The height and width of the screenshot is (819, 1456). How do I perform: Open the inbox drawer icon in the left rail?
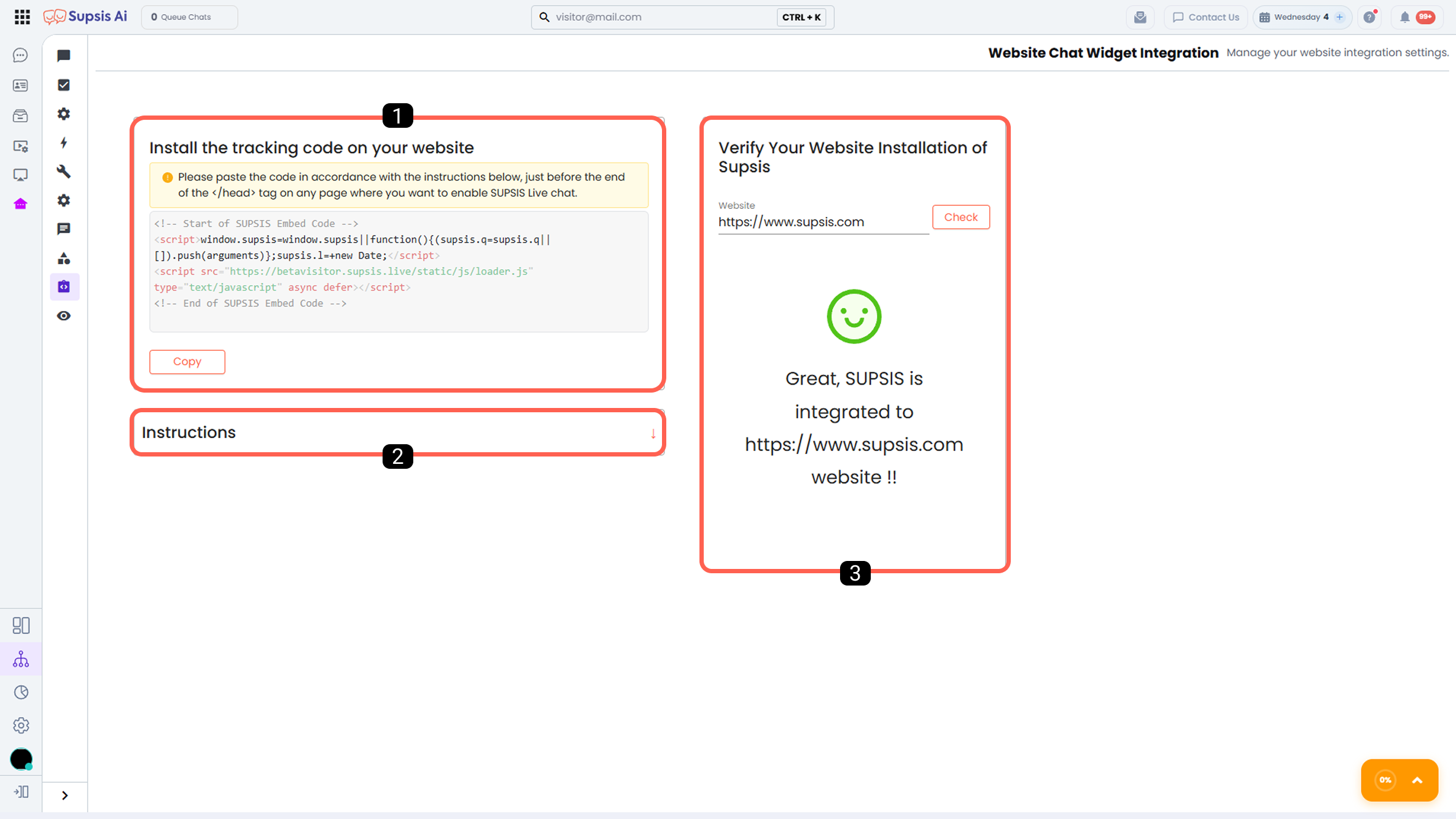20,116
